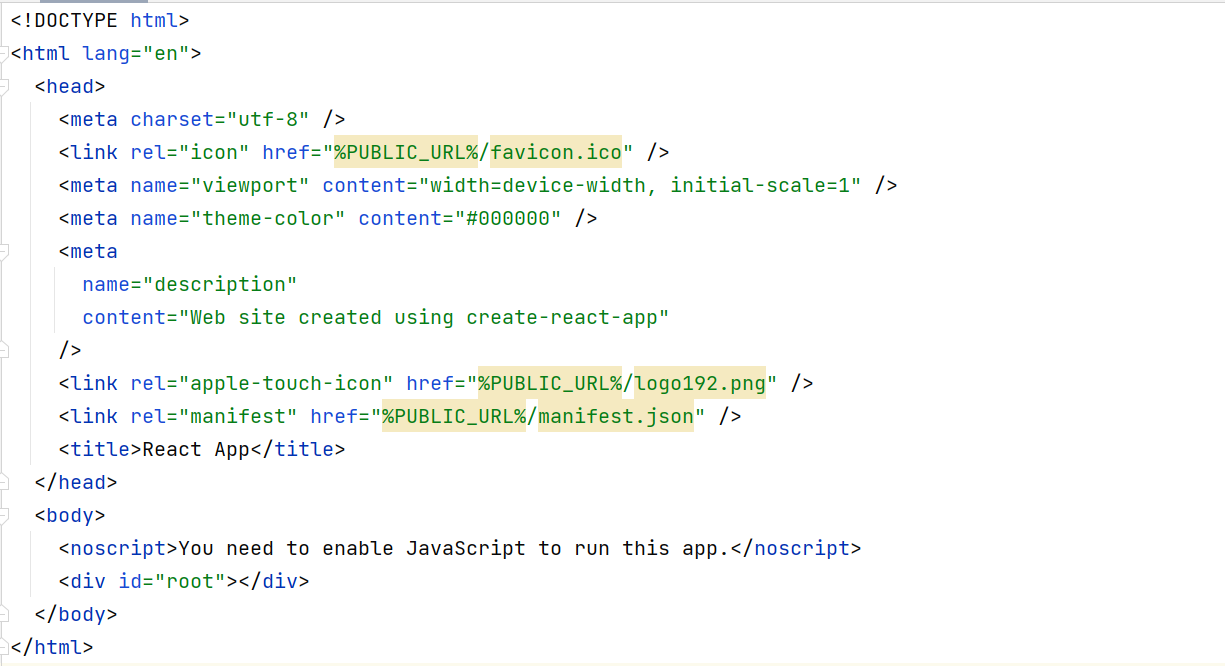1225x666 pixels.
Task: Click fold end marker at closing head tag
Action: point(5,482)
